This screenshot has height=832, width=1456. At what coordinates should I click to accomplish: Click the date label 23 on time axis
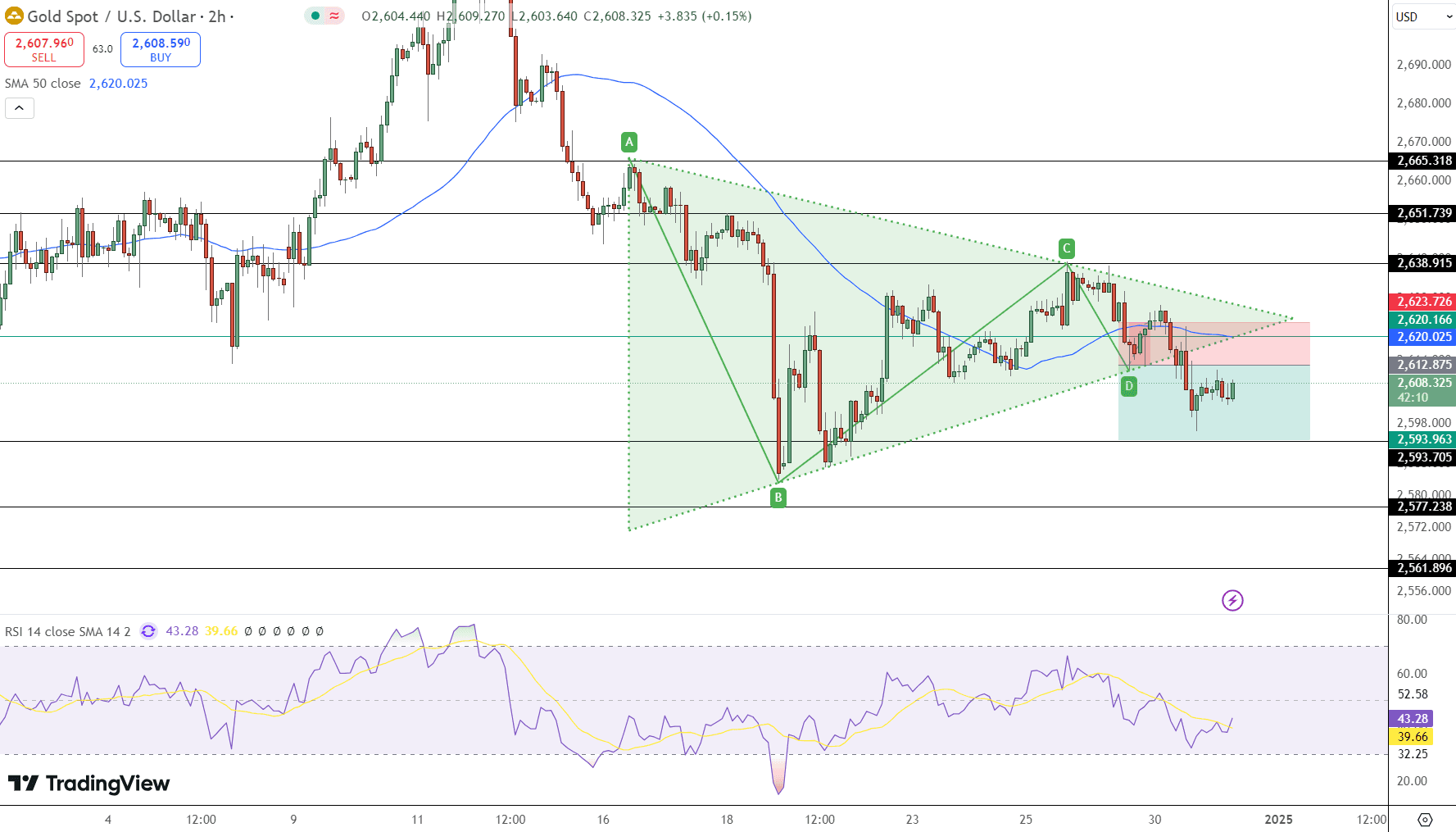pyautogui.click(x=912, y=820)
